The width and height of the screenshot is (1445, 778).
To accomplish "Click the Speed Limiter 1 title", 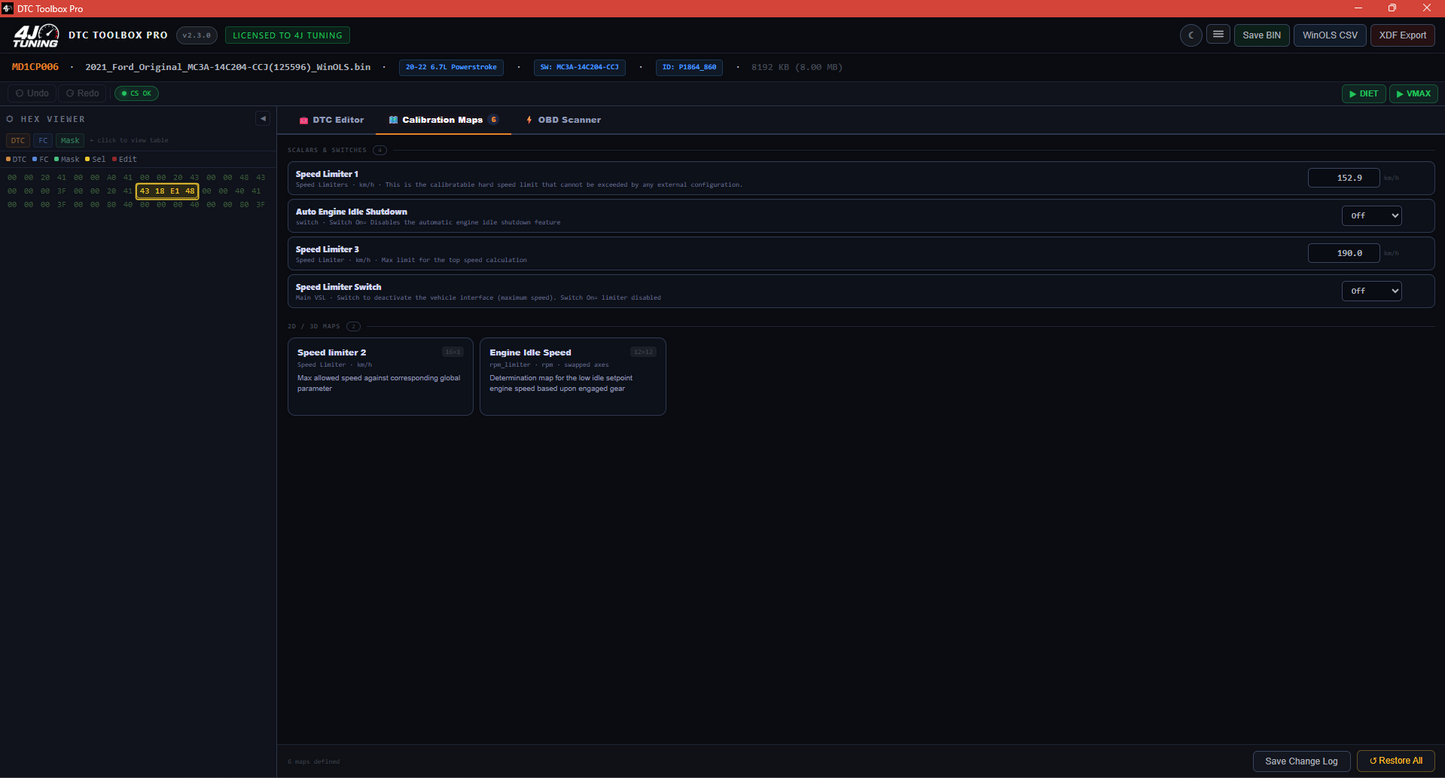I will tap(326, 174).
